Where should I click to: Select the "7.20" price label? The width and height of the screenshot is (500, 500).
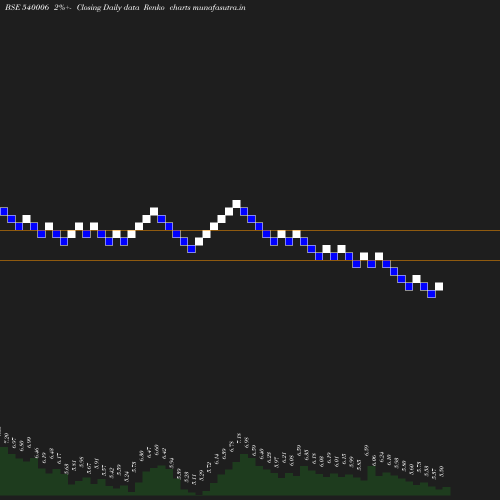[x=6, y=438]
